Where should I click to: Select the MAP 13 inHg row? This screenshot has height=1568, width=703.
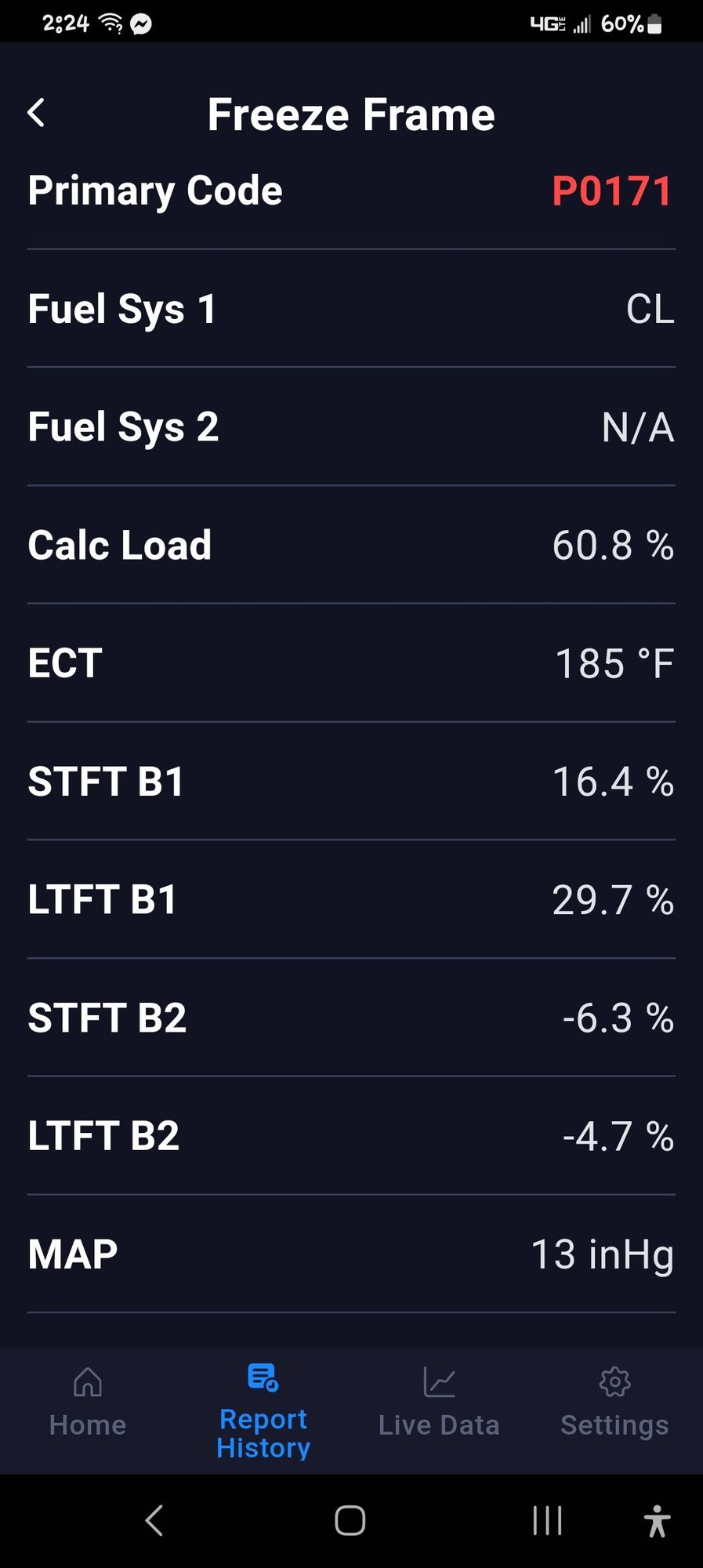pos(351,1254)
